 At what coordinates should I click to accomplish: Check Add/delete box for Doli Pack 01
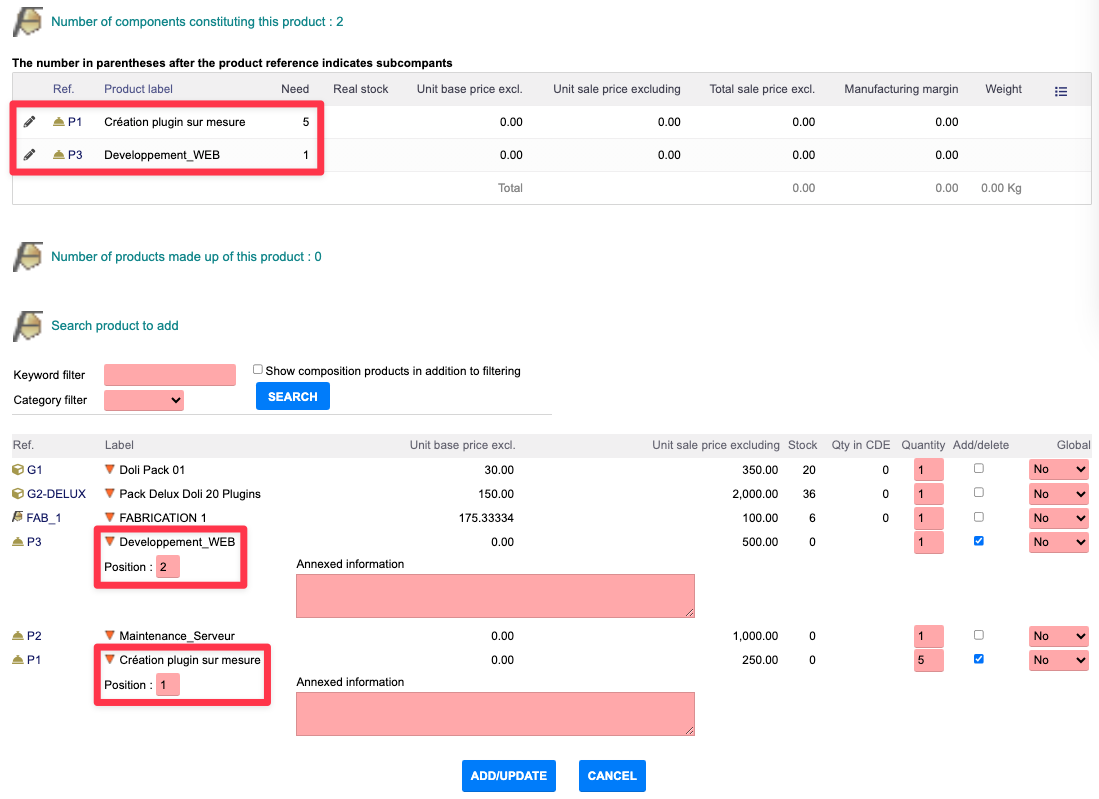(978, 468)
